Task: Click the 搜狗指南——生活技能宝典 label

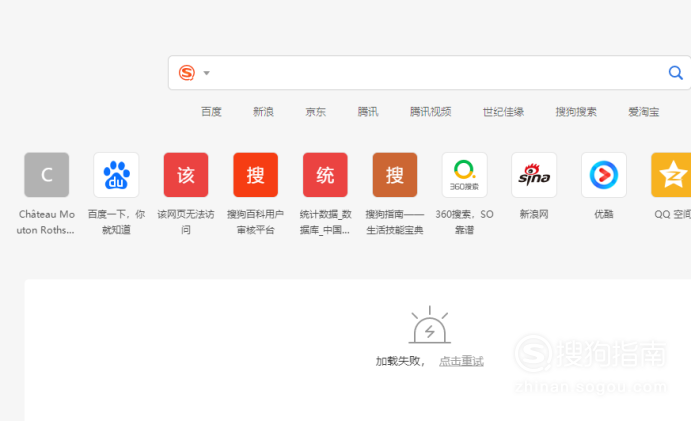Action: point(395,222)
